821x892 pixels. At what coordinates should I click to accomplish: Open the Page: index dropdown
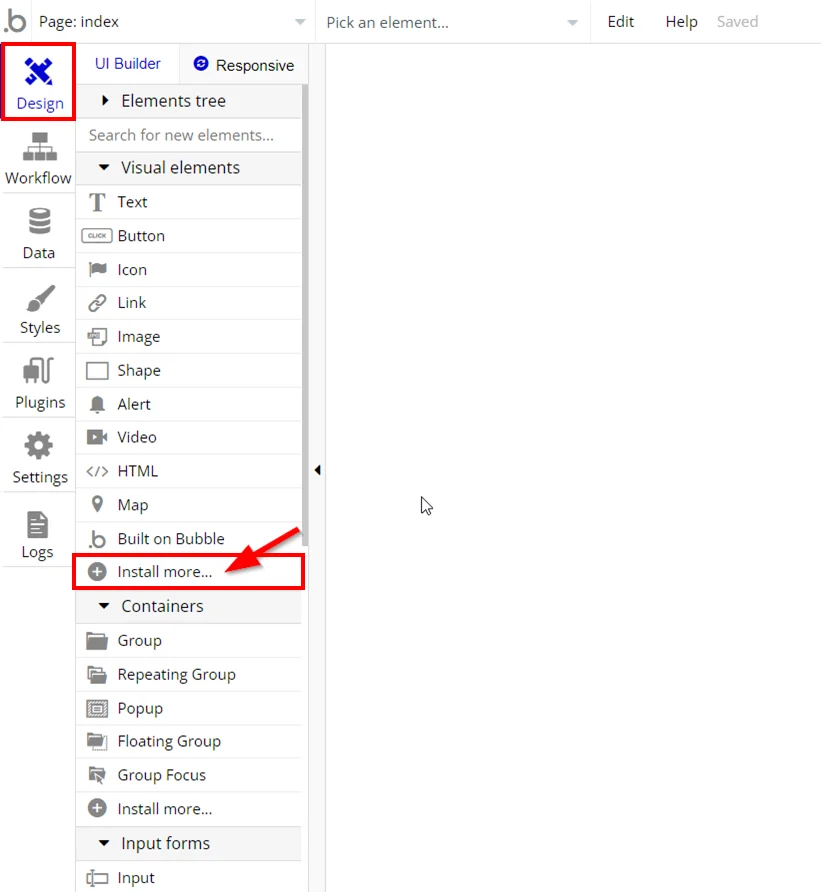click(x=172, y=22)
